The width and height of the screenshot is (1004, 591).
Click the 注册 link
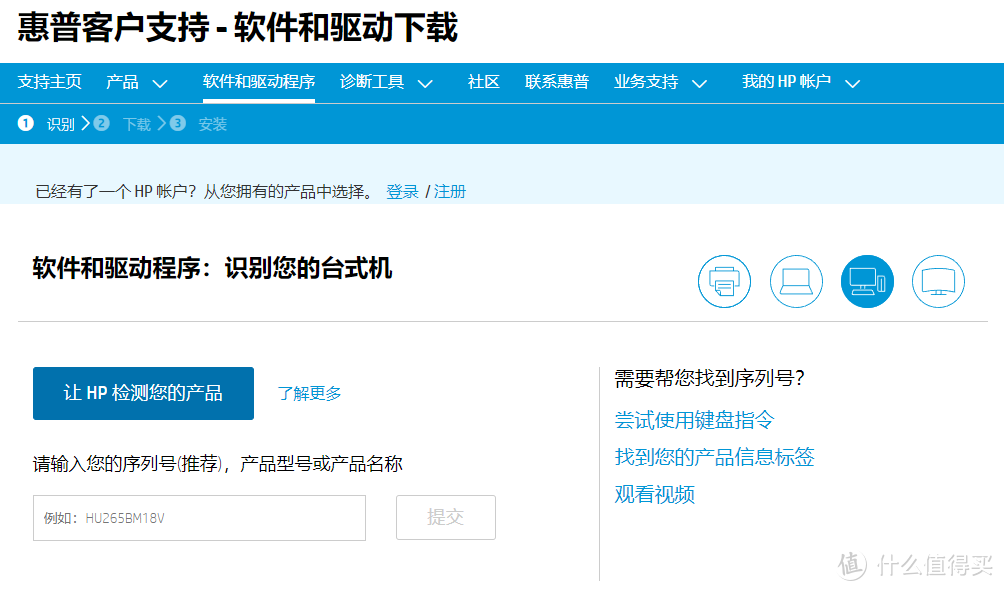click(x=450, y=191)
